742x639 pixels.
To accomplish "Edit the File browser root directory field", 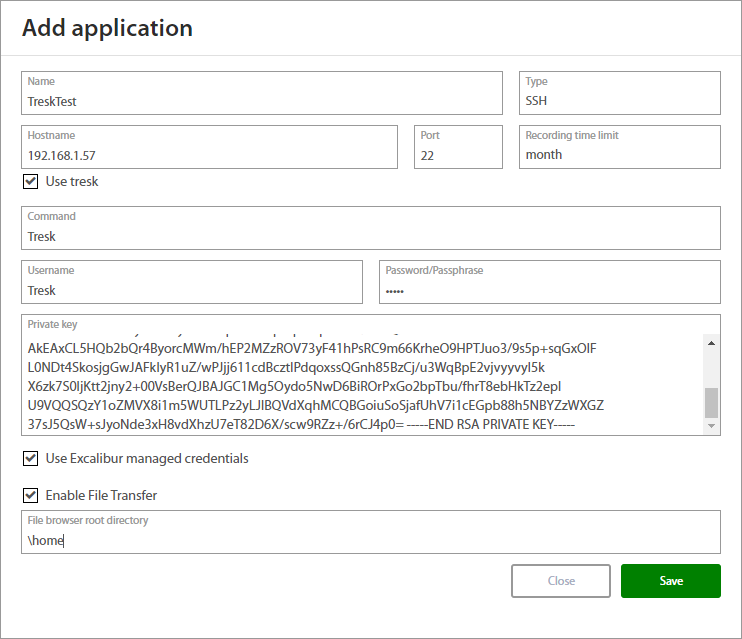I will click(370, 540).
